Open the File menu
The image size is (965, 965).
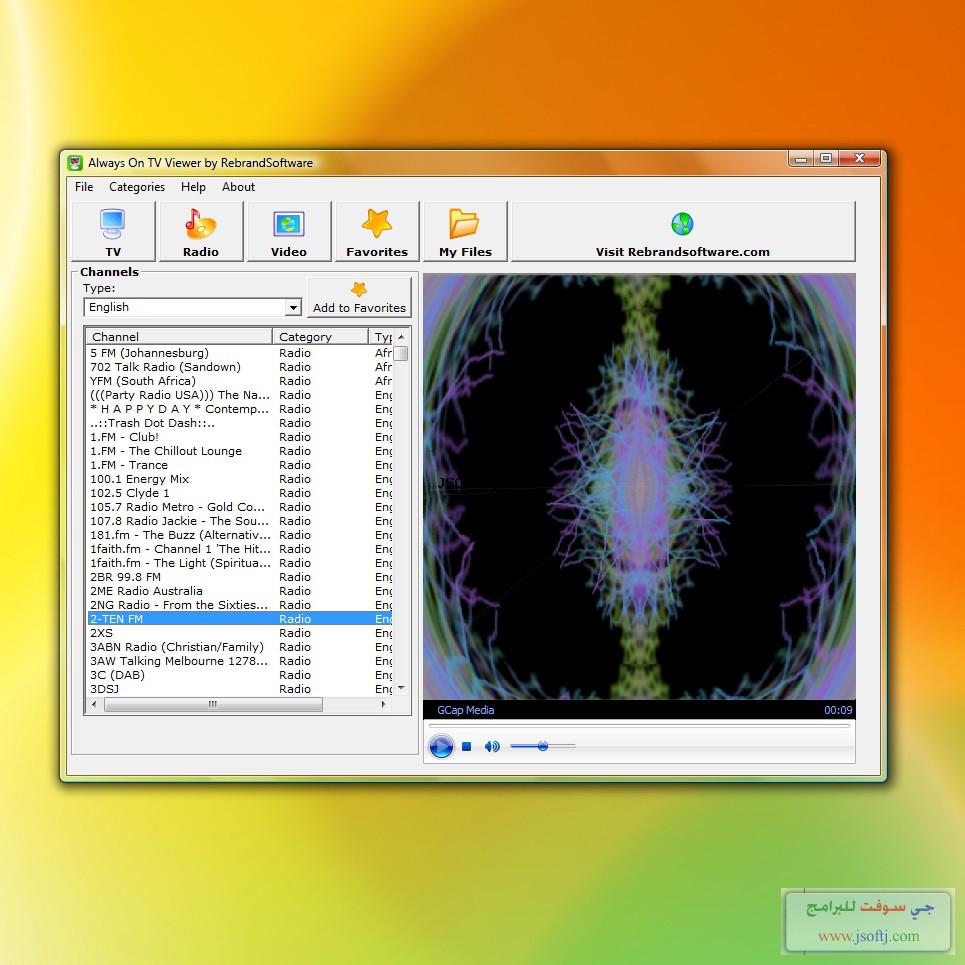pos(84,187)
